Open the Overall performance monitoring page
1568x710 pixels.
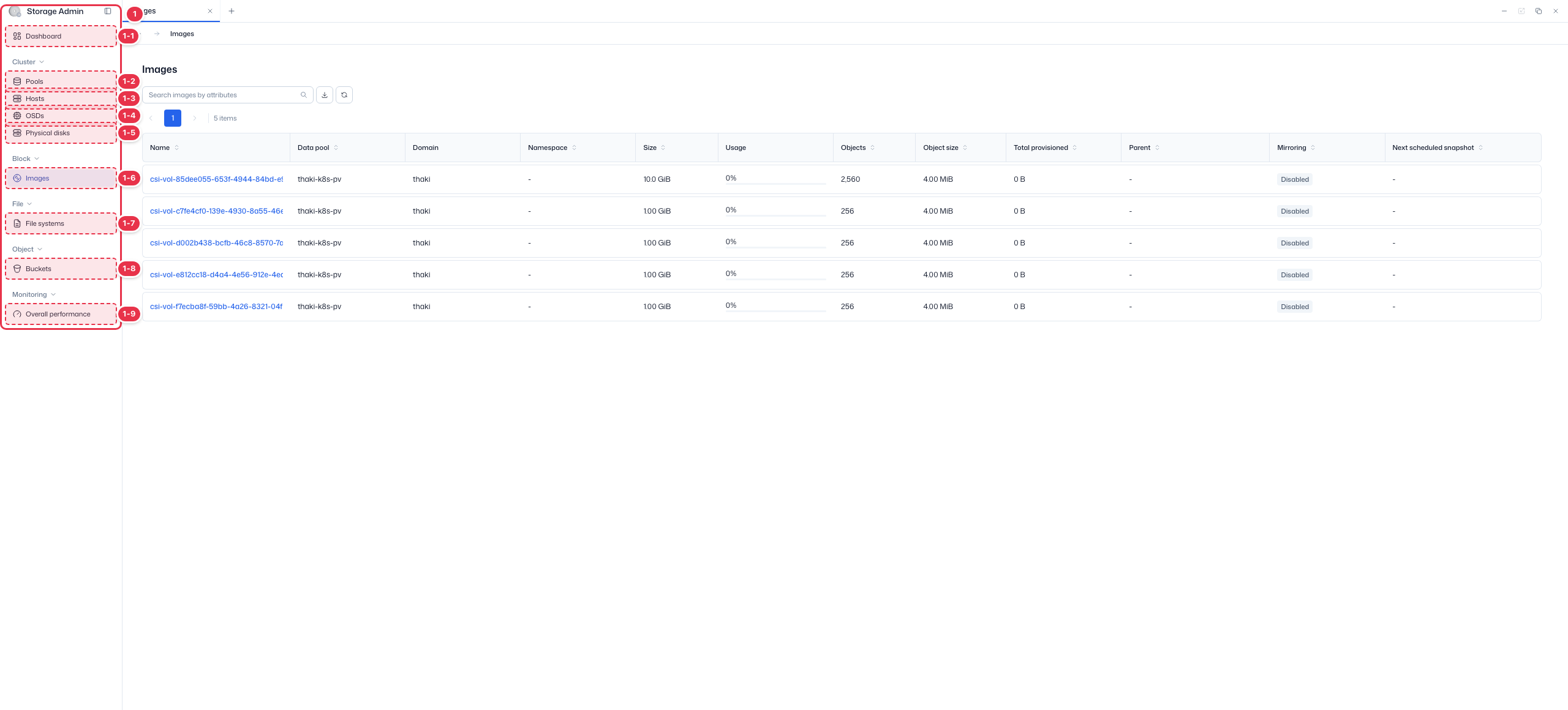61,314
